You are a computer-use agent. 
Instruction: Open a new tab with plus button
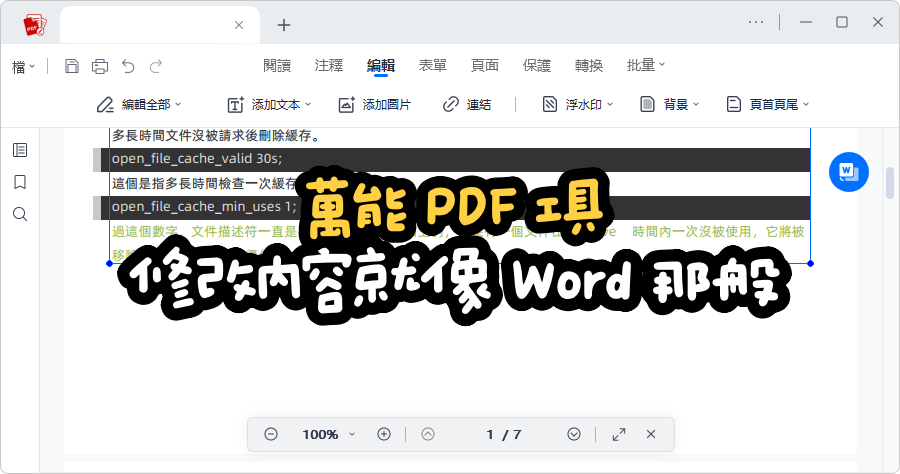tap(284, 25)
